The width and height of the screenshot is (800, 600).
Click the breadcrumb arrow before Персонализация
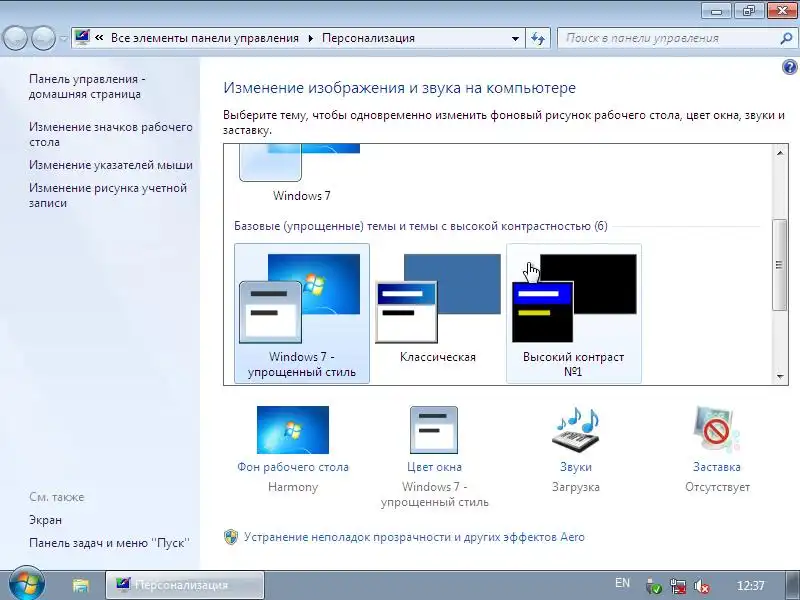[310, 38]
